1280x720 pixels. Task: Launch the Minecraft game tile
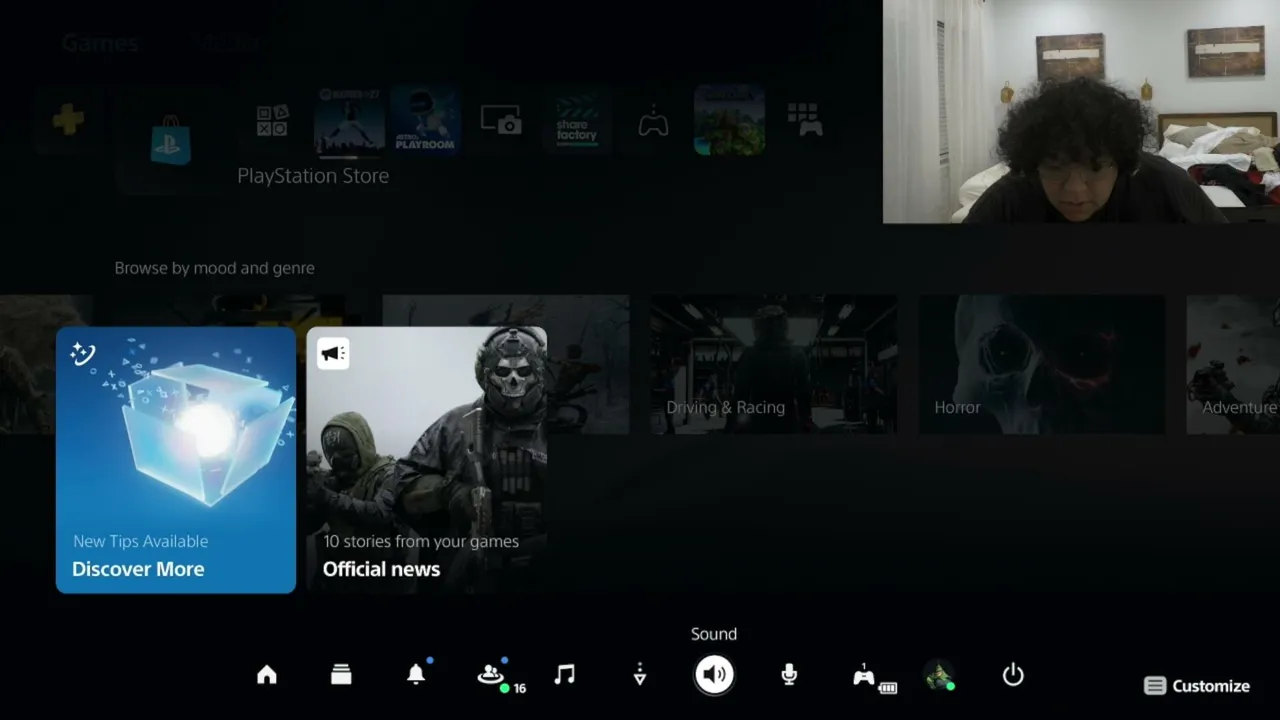point(729,120)
